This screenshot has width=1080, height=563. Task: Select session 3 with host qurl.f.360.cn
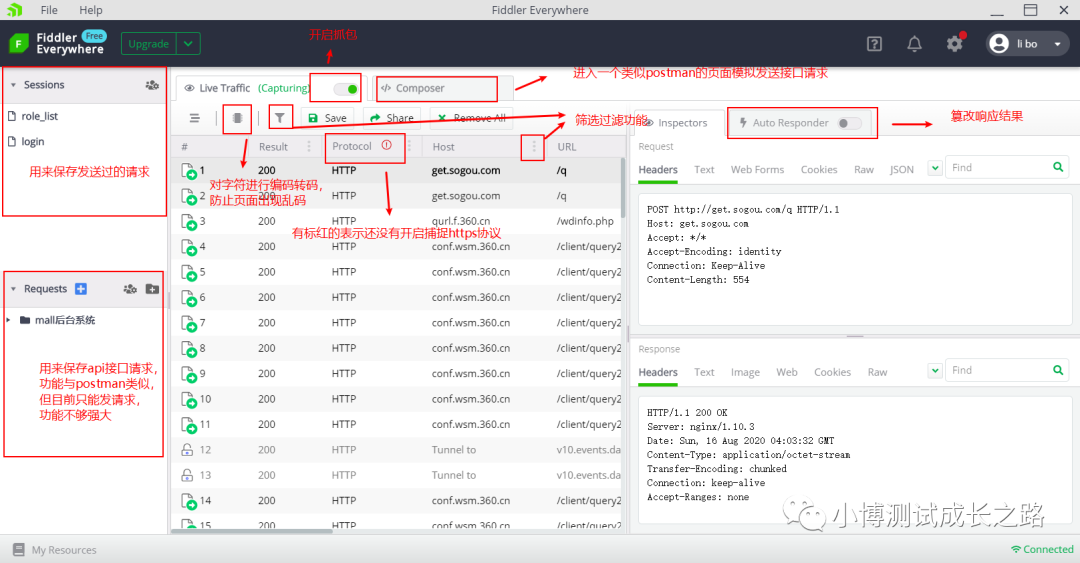pos(398,221)
